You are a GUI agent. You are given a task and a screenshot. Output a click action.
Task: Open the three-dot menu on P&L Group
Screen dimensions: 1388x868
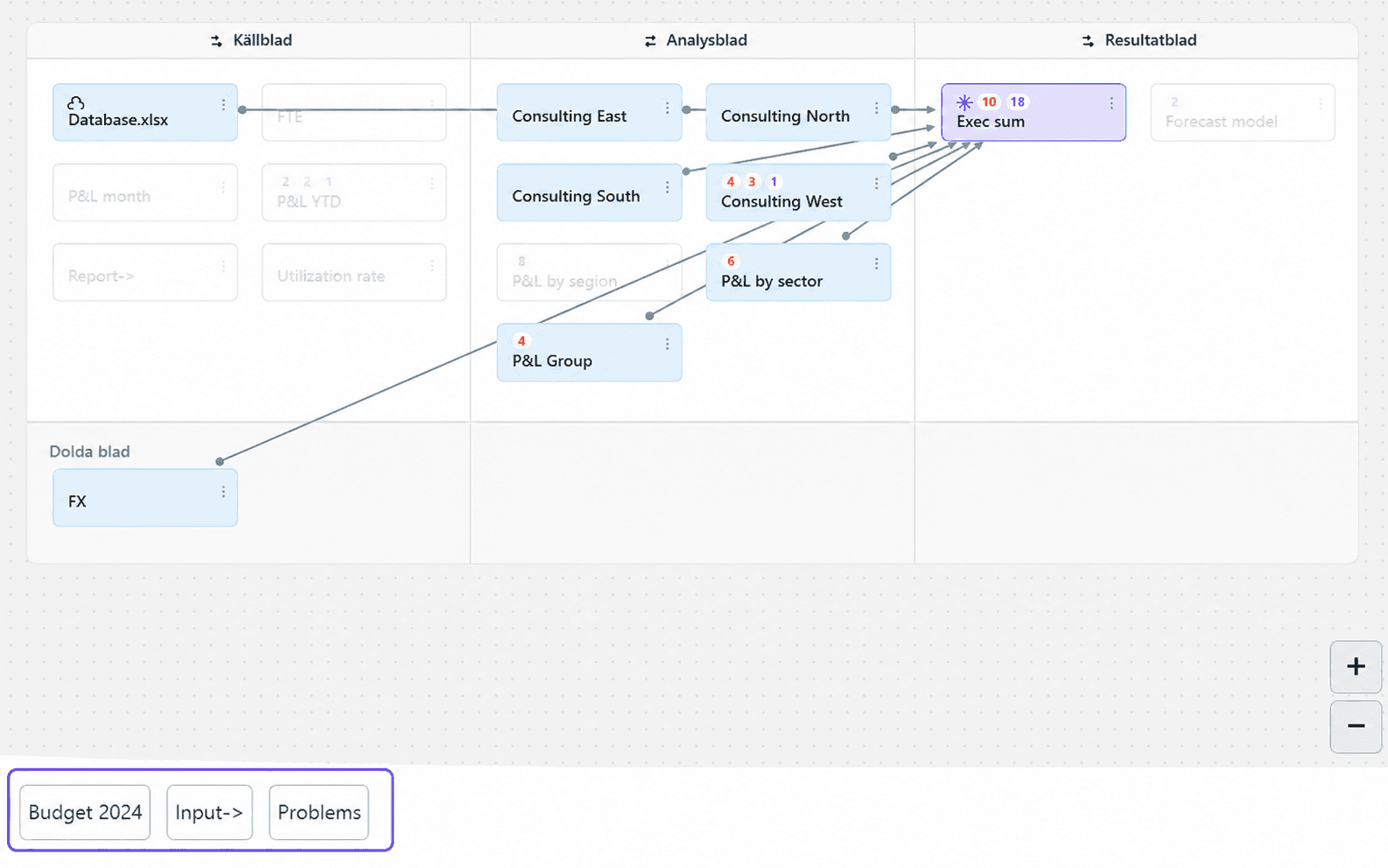coord(667,344)
